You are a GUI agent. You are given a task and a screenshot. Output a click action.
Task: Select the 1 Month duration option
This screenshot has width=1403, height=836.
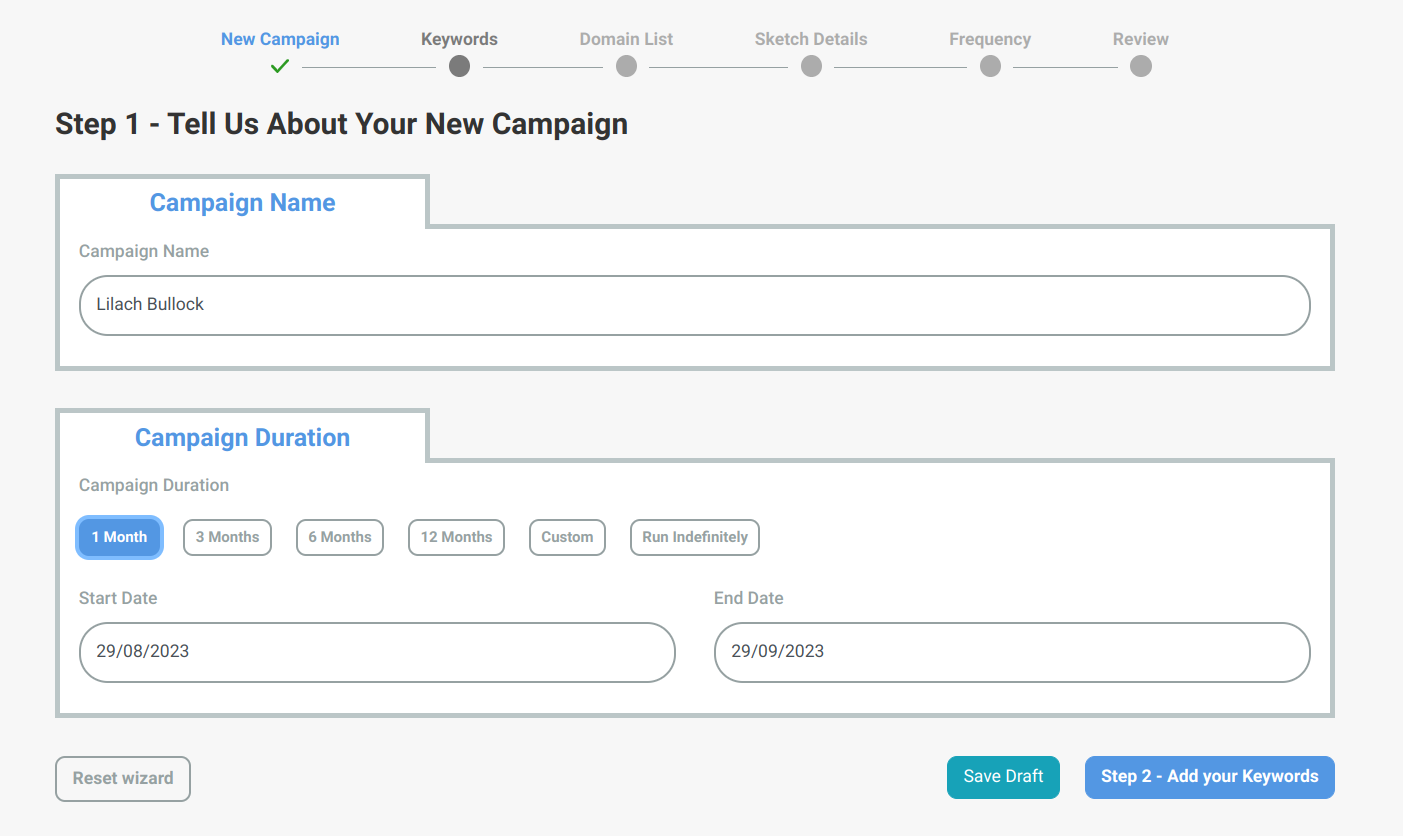(x=119, y=537)
